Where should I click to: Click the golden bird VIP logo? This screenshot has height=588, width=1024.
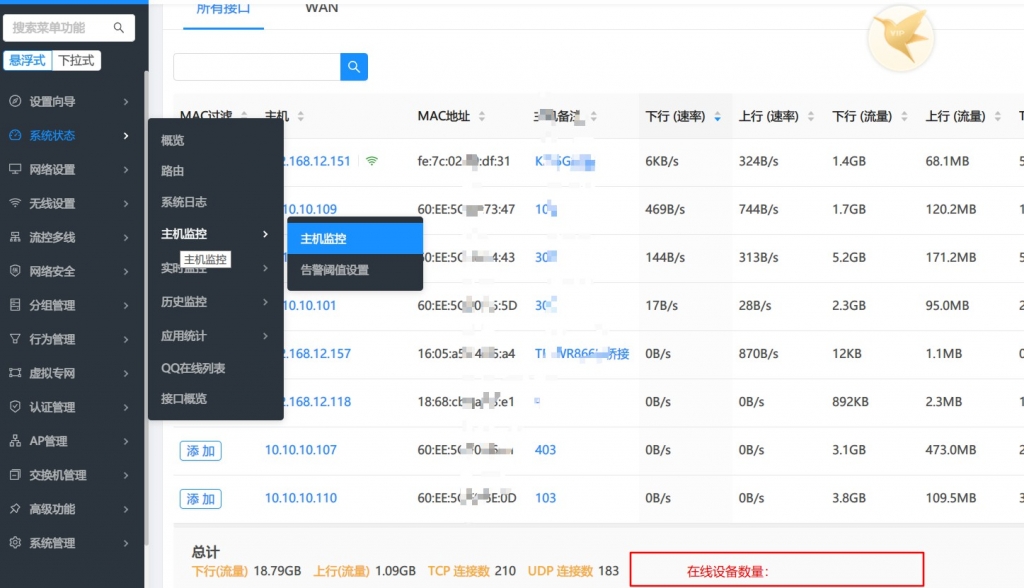click(899, 40)
